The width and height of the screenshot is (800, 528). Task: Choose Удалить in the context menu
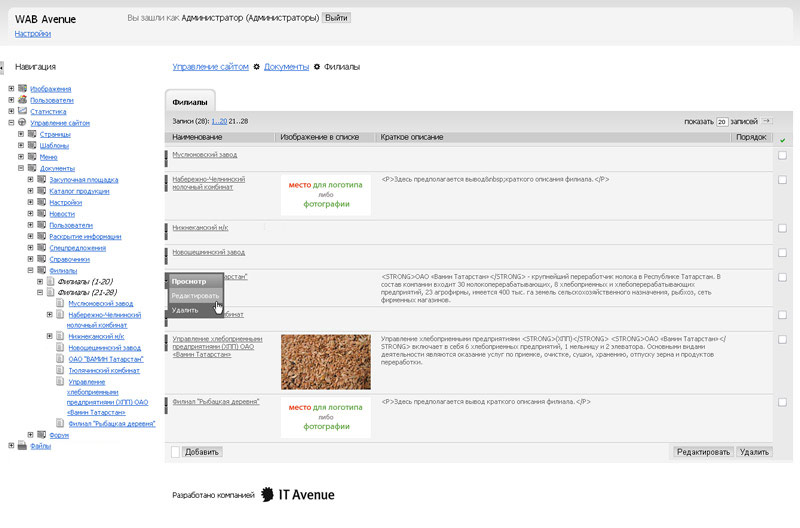pos(185,310)
